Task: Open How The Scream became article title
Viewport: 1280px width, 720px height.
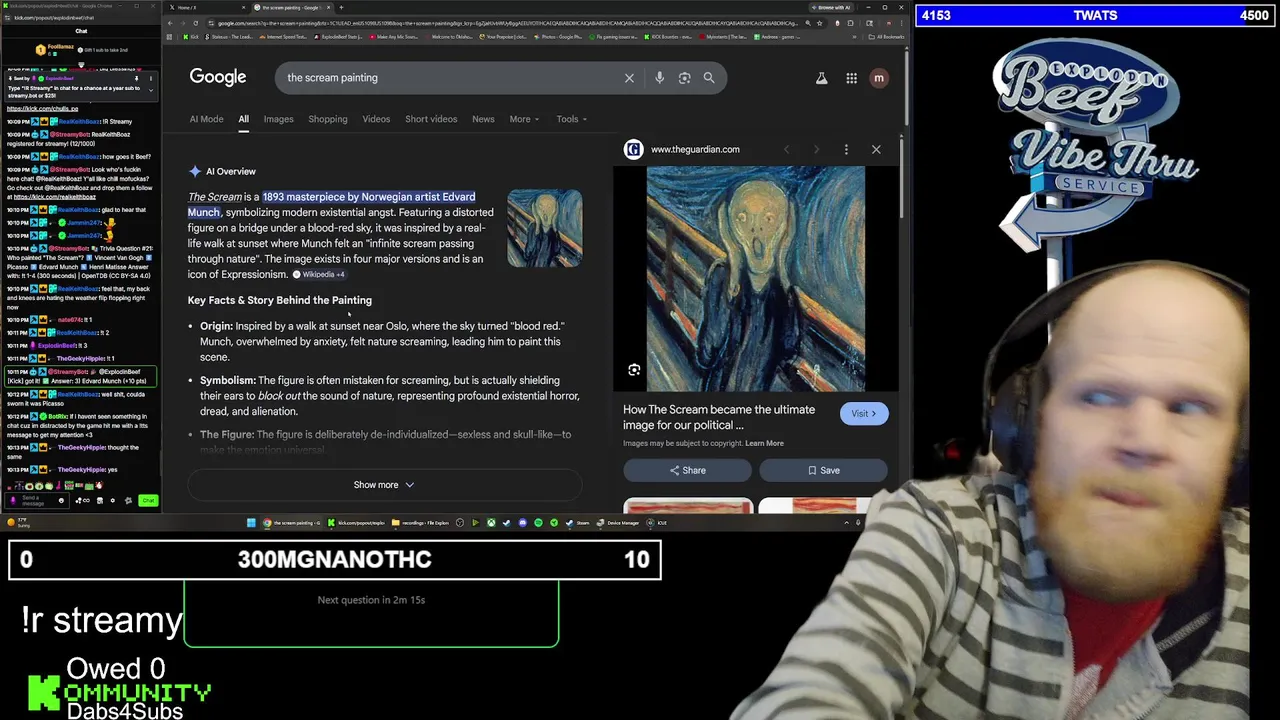Action: [719, 417]
